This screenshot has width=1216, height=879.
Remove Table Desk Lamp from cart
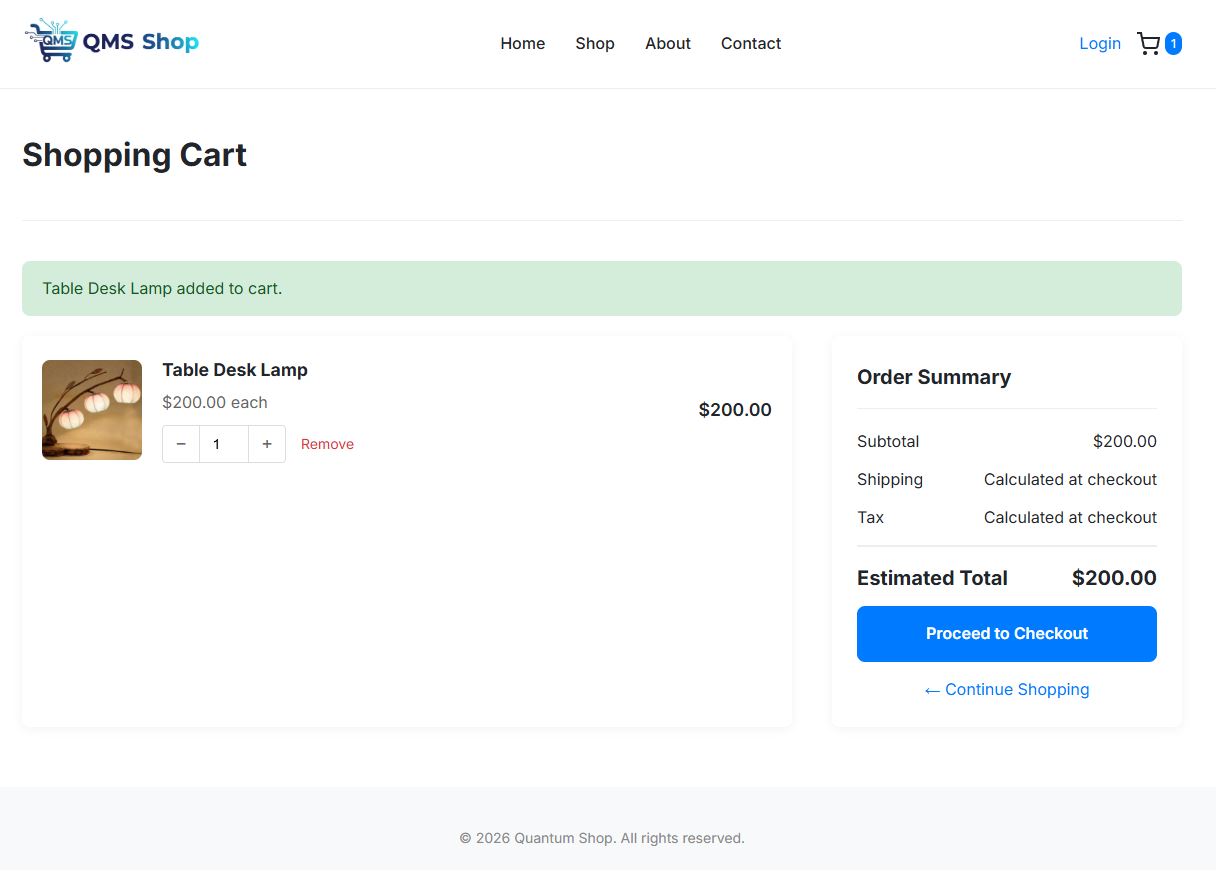pos(327,444)
